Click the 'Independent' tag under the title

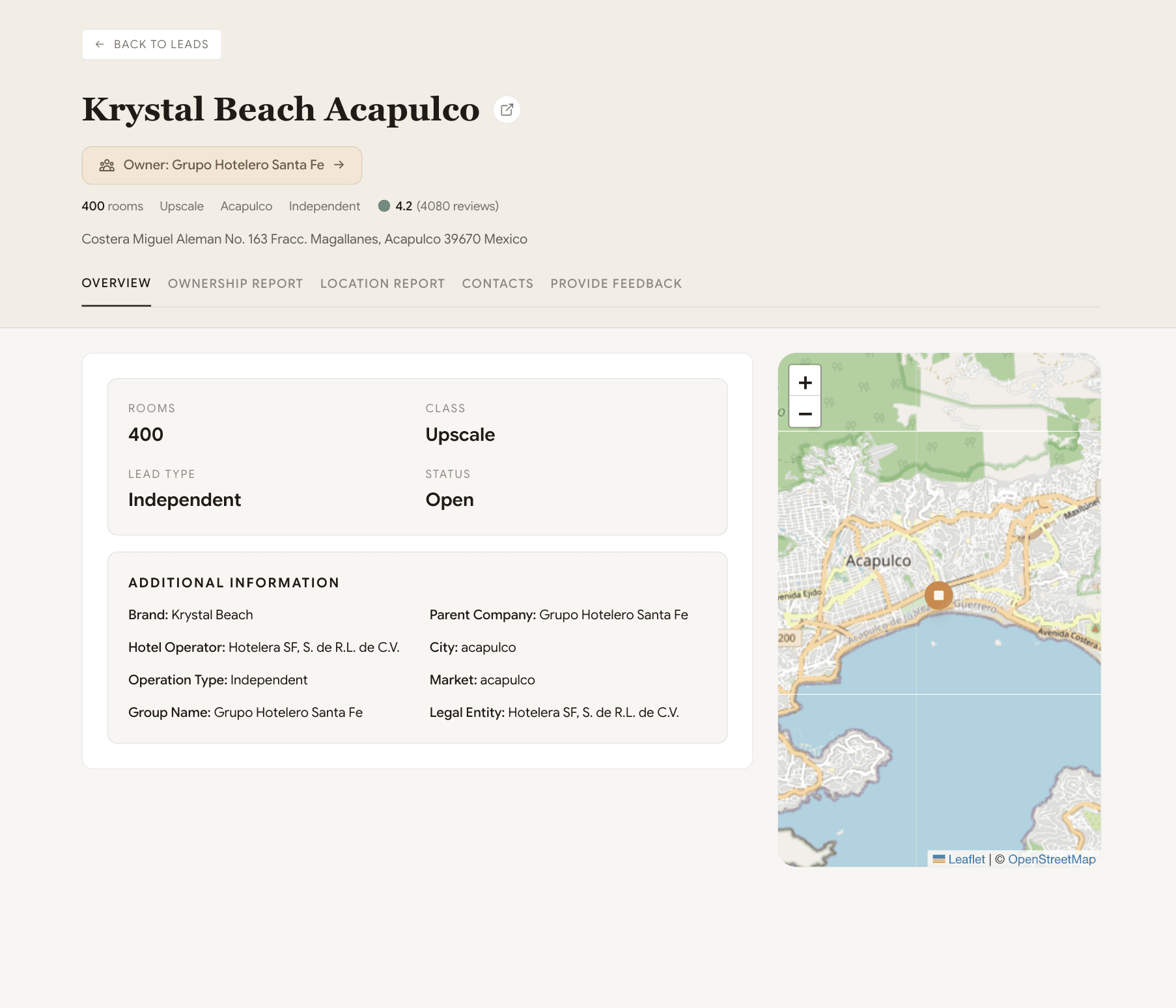[x=324, y=206]
